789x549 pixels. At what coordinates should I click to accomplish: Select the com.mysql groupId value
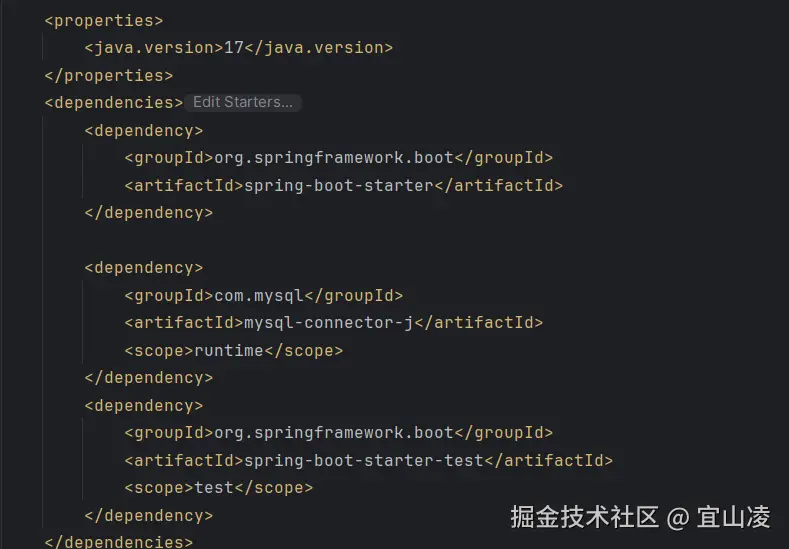[x=259, y=295]
